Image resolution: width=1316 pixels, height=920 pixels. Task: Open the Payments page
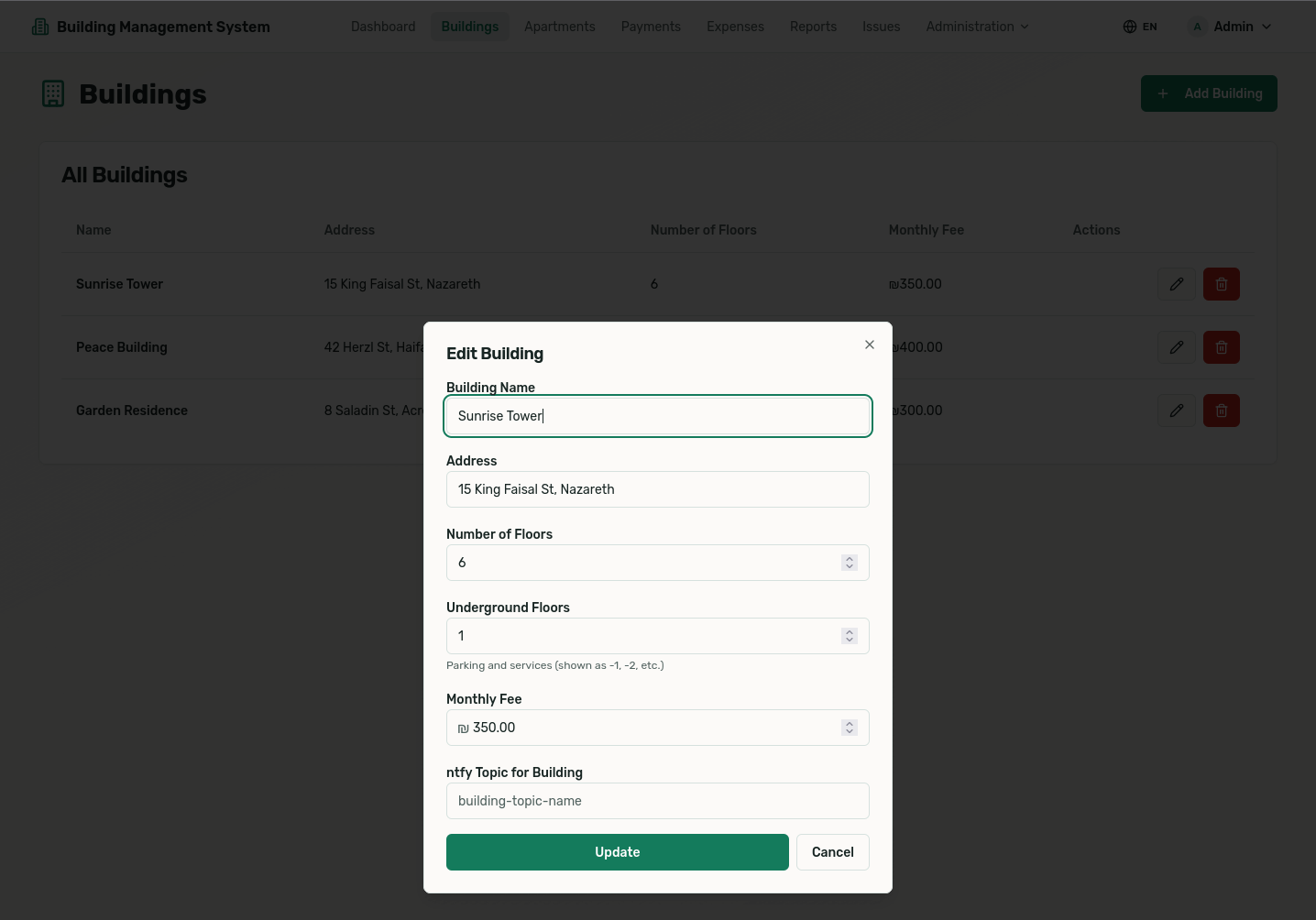pos(651,27)
